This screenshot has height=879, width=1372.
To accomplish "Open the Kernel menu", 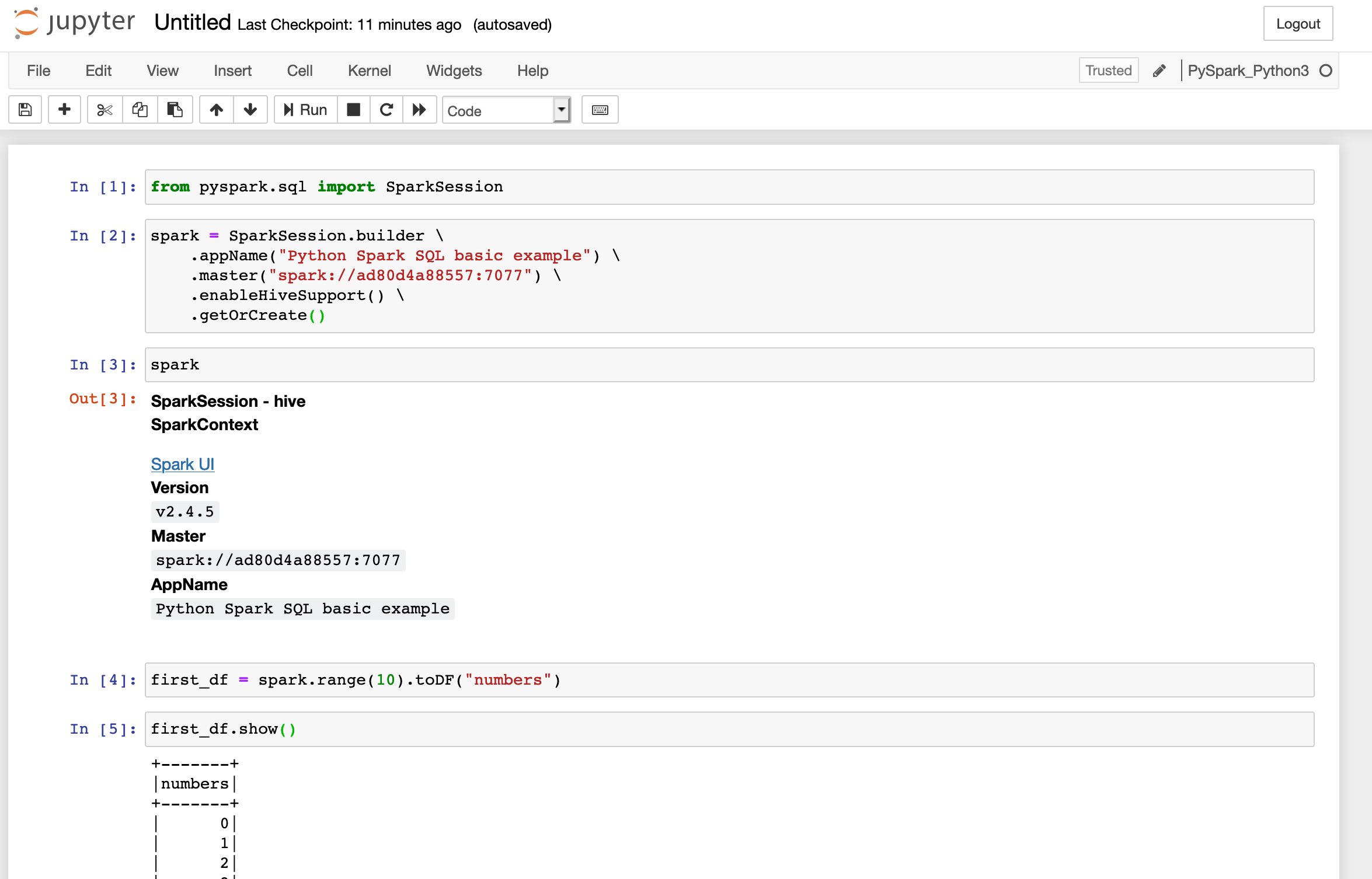I will [x=369, y=71].
